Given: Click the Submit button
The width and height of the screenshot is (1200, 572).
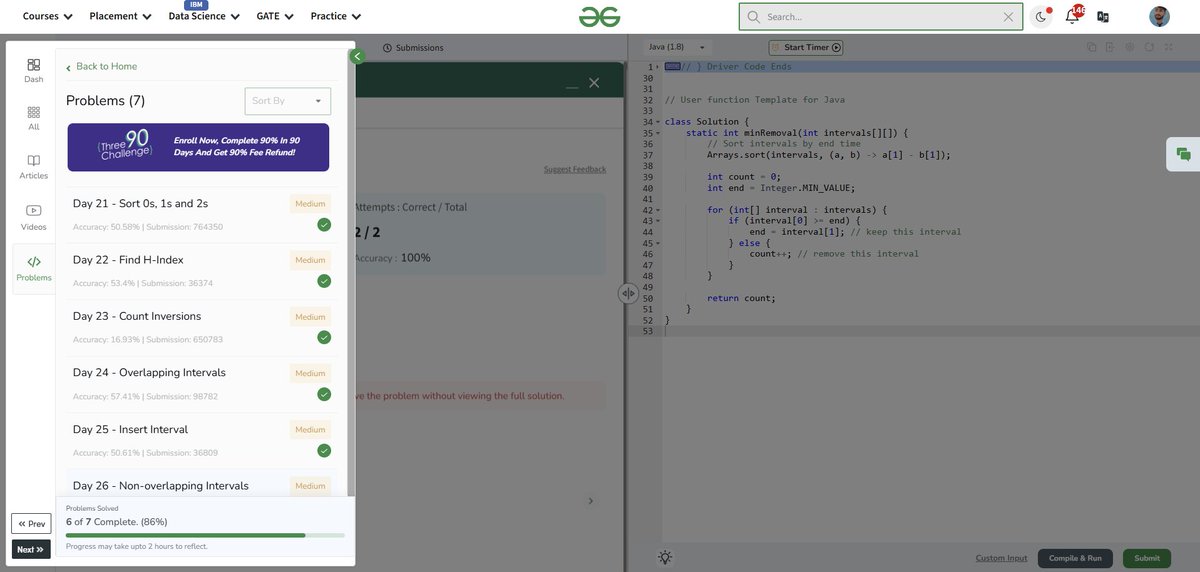Looking at the screenshot, I should (x=1147, y=558).
